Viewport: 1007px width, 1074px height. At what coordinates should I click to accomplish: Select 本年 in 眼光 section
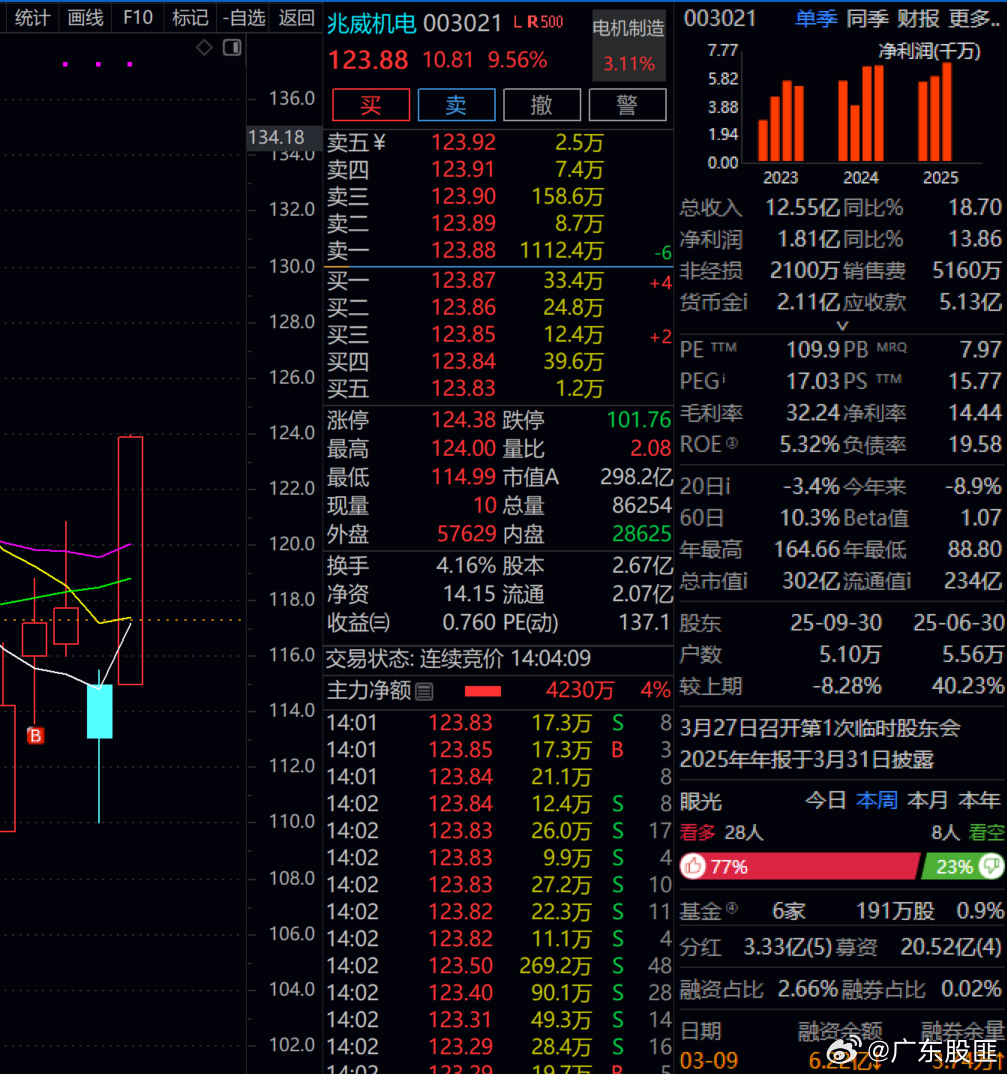979,800
